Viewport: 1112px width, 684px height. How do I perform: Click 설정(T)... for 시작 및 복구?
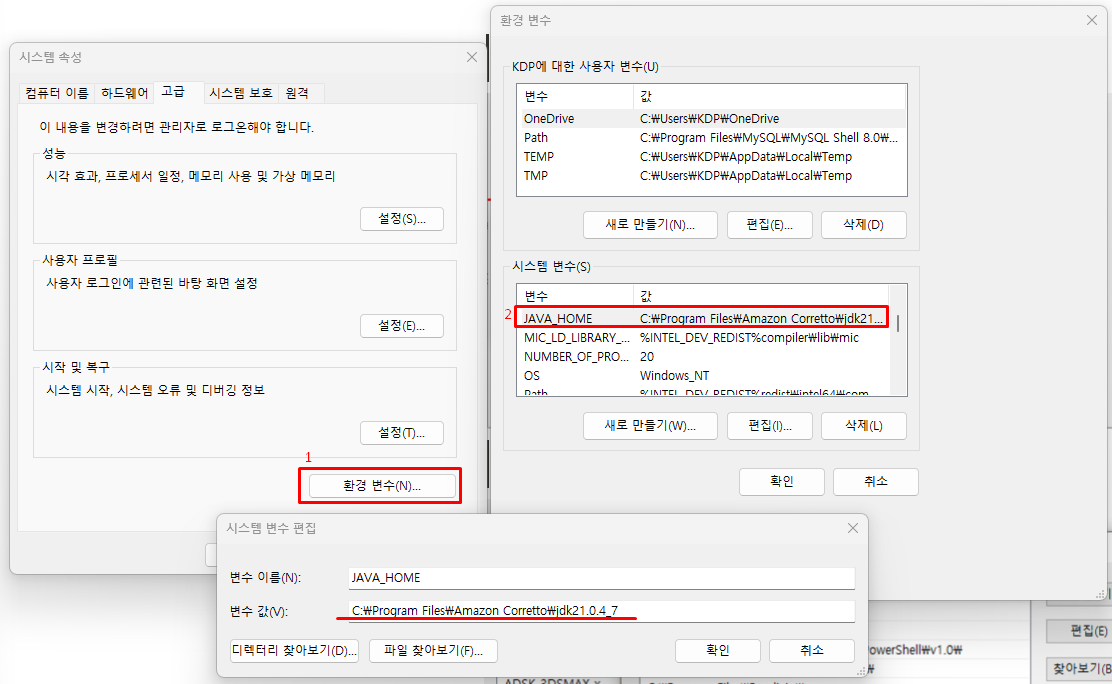(401, 433)
